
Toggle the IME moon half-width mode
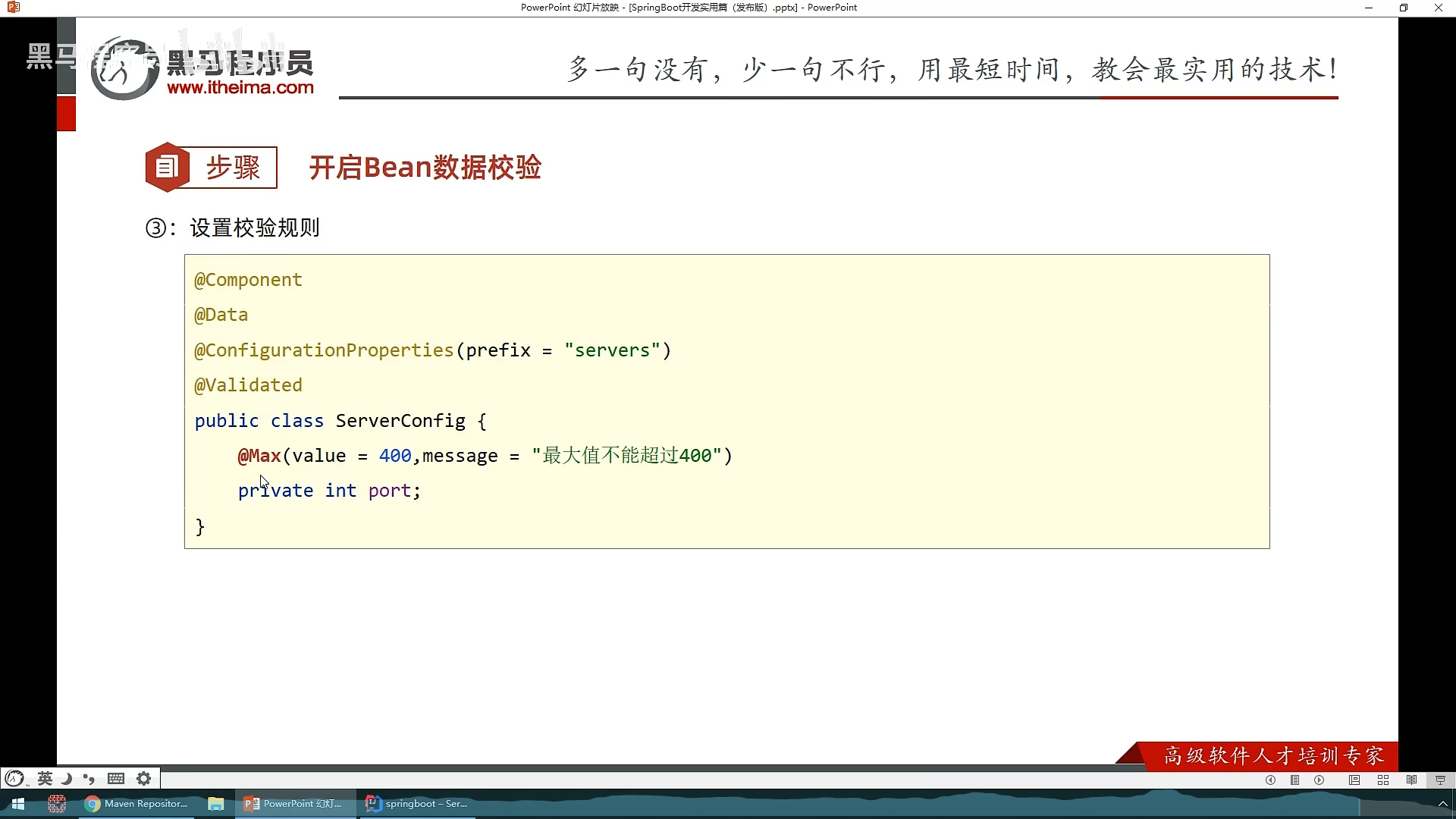(x=67, y=778)
